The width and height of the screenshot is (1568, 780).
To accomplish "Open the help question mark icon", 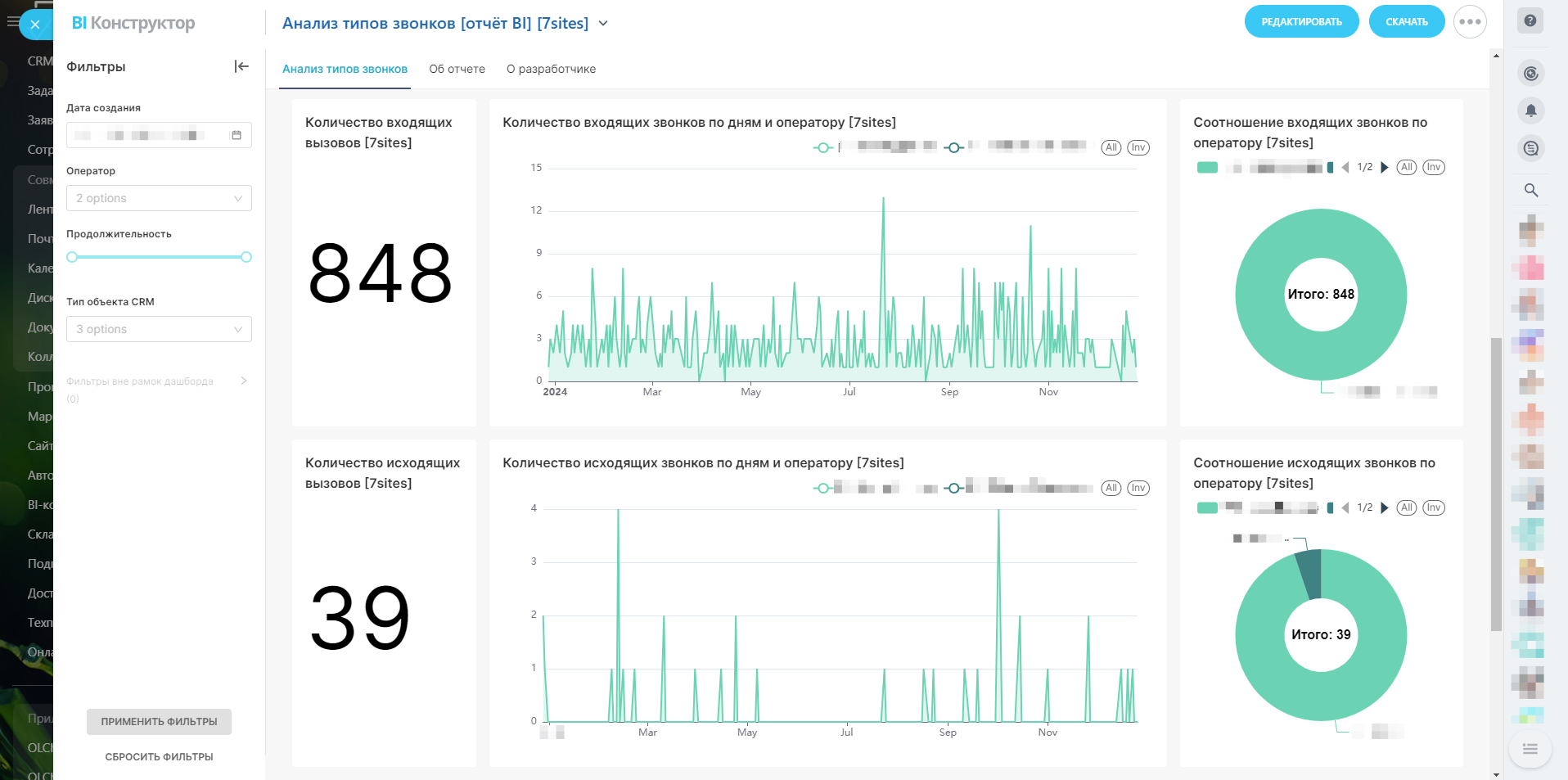I will [x=1530, y=21].
